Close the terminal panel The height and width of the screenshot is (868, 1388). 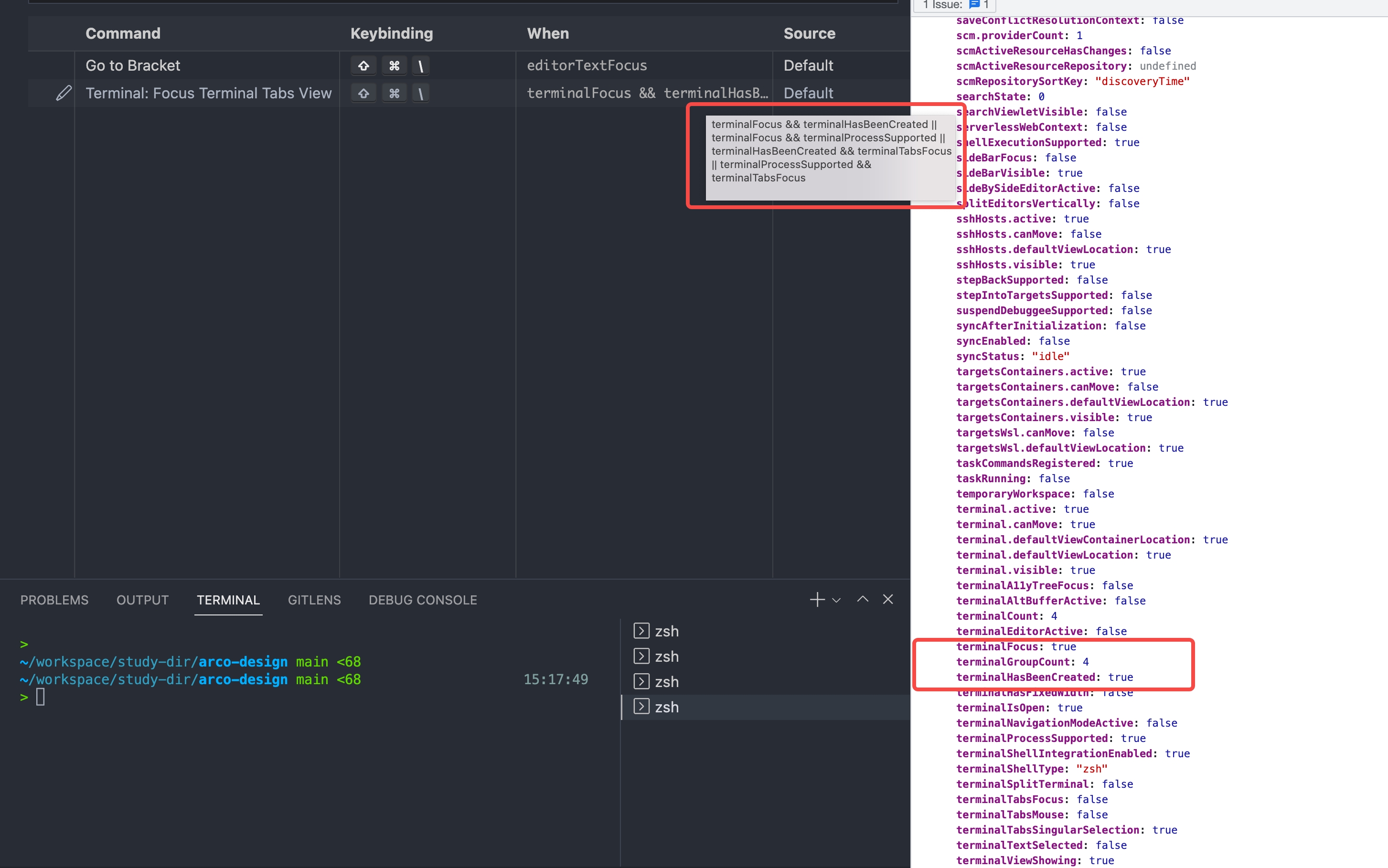(887, 599)
